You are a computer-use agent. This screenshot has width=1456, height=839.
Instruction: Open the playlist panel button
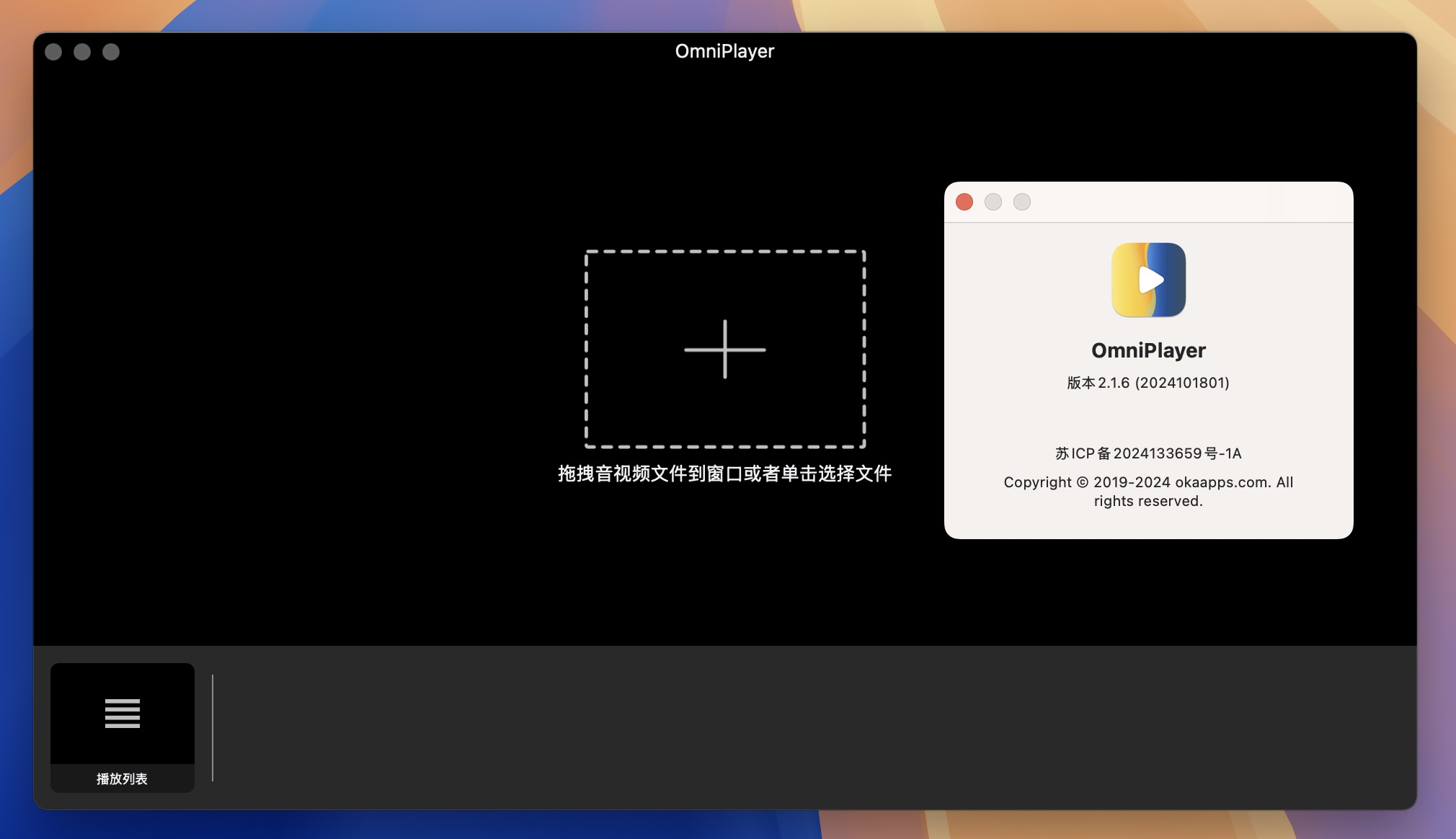[x=123, y=727]
